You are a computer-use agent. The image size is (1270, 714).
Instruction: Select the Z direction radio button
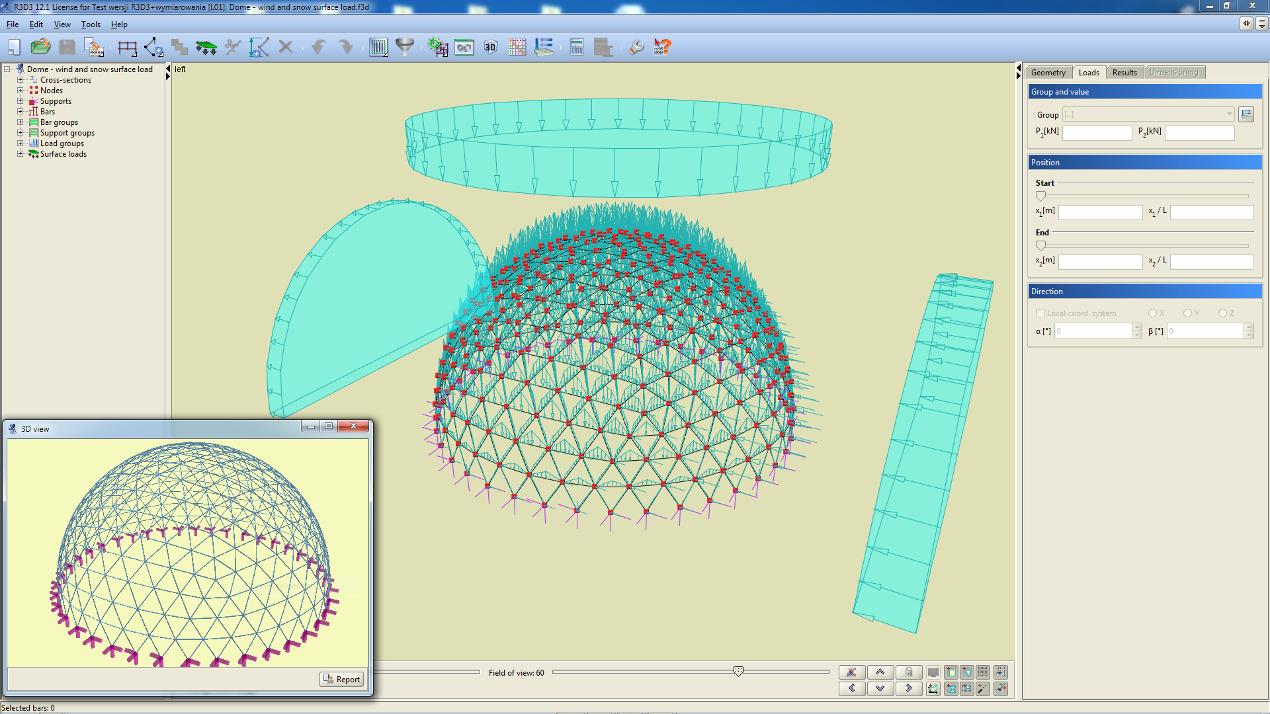(1223, 313)
